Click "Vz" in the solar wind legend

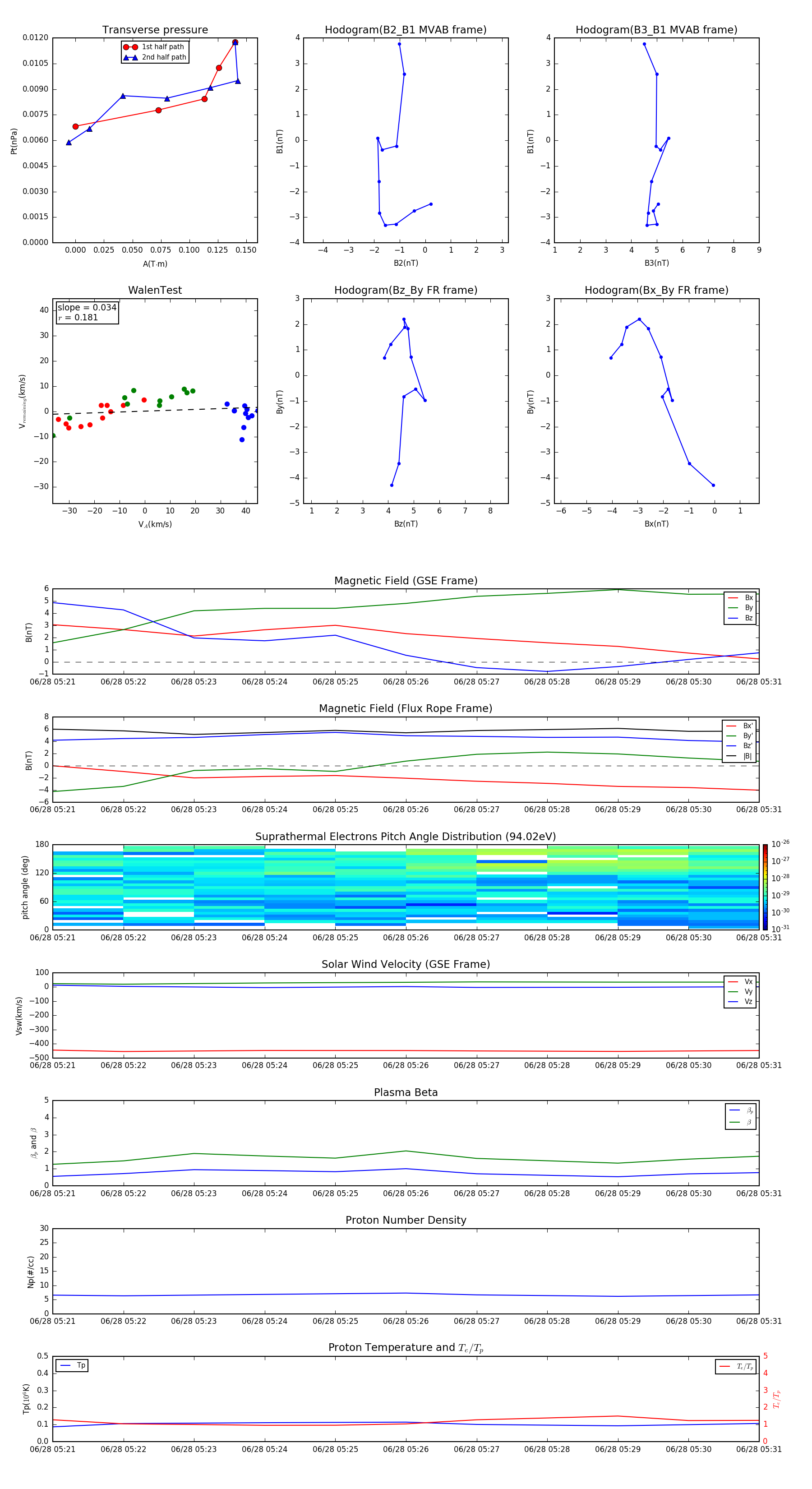click(748, 1002)
